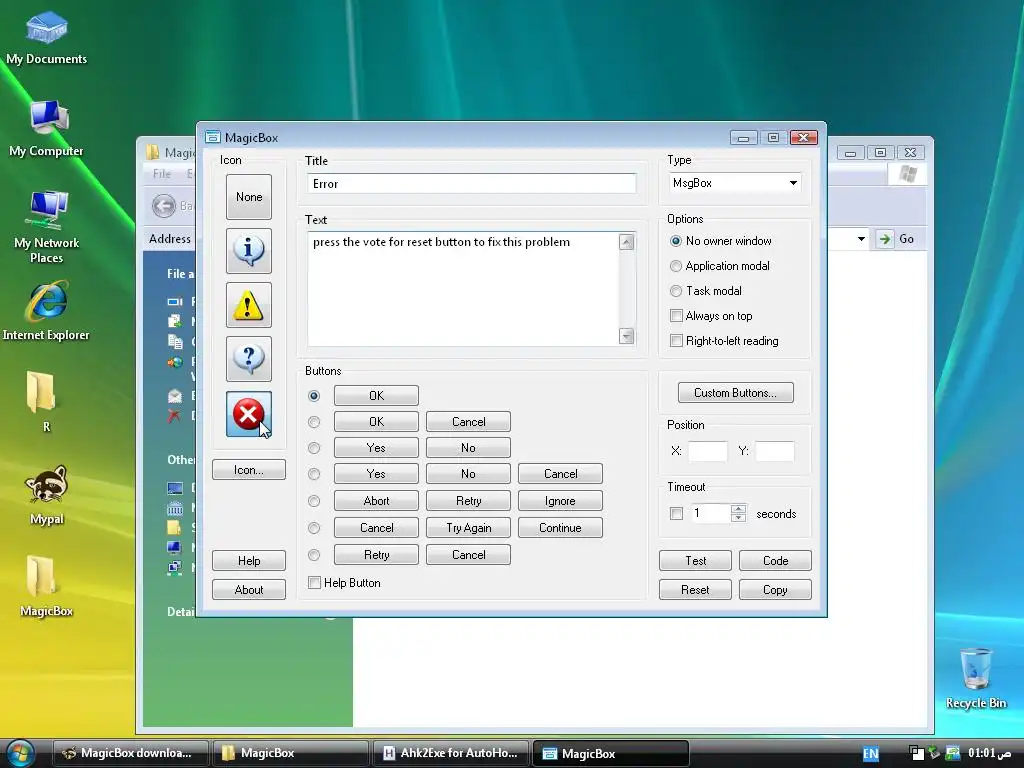The width and height of the screenshot is (1024, 768).
Task: Click the Timeout seconds value field
Action: [x=711, y=513]
